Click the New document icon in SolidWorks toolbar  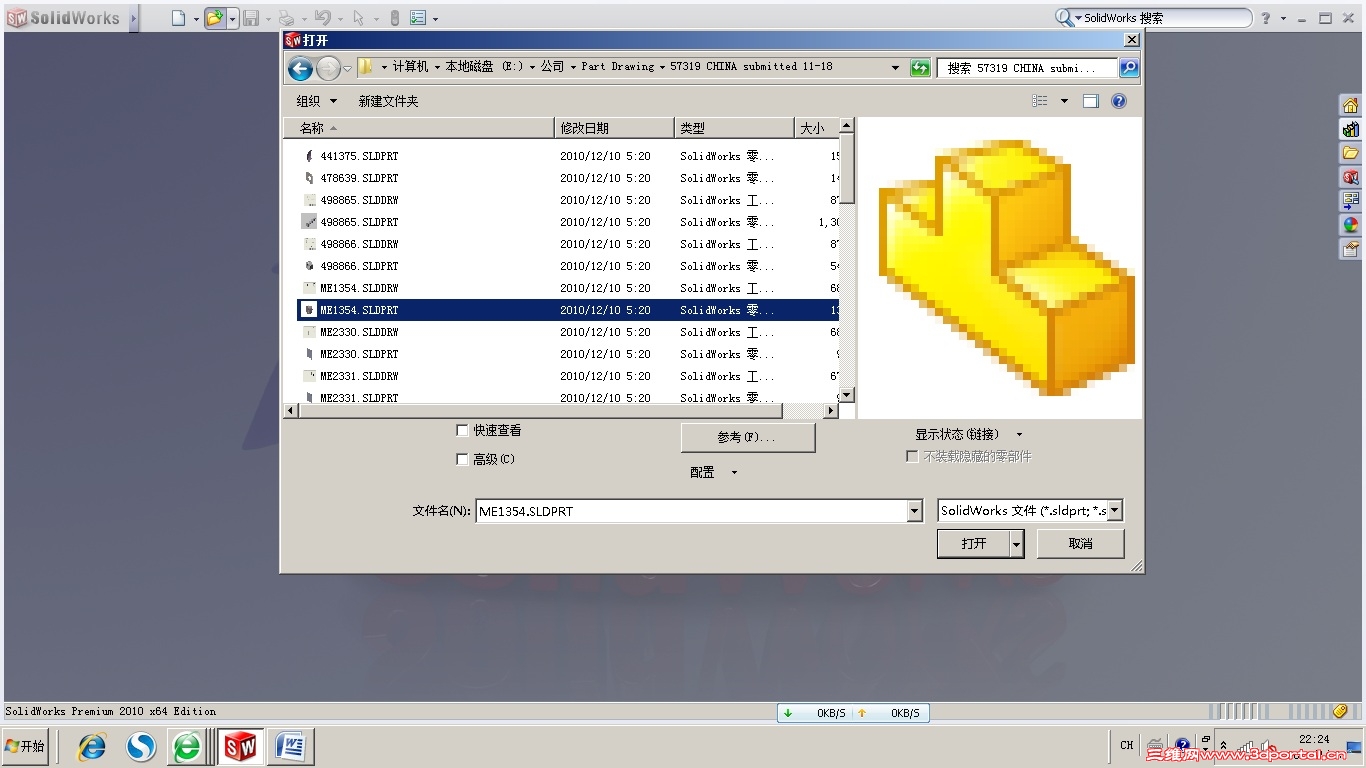tap(178, 18)
